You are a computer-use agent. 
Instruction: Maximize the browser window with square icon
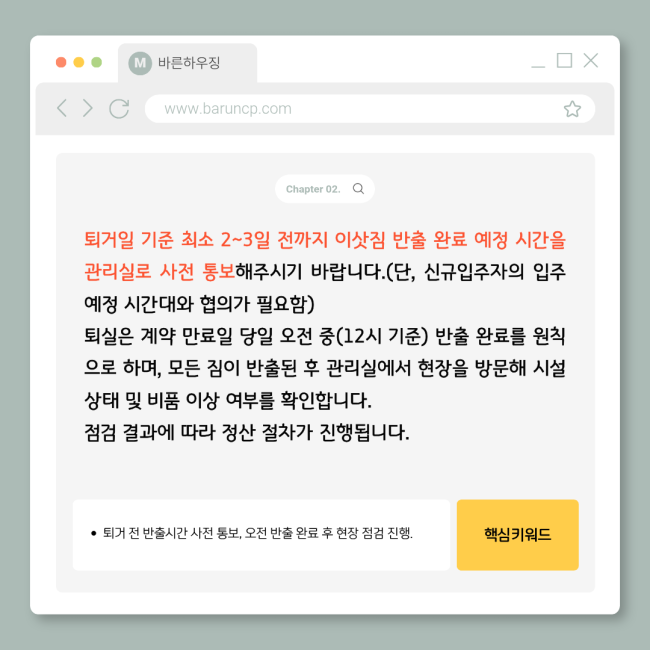[x=564, y=61]
